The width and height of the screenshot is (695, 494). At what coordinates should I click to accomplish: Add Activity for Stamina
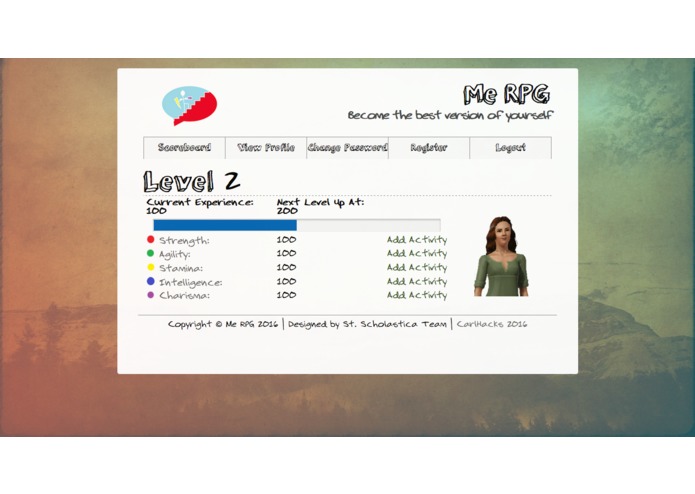click(x=417, y=268)
